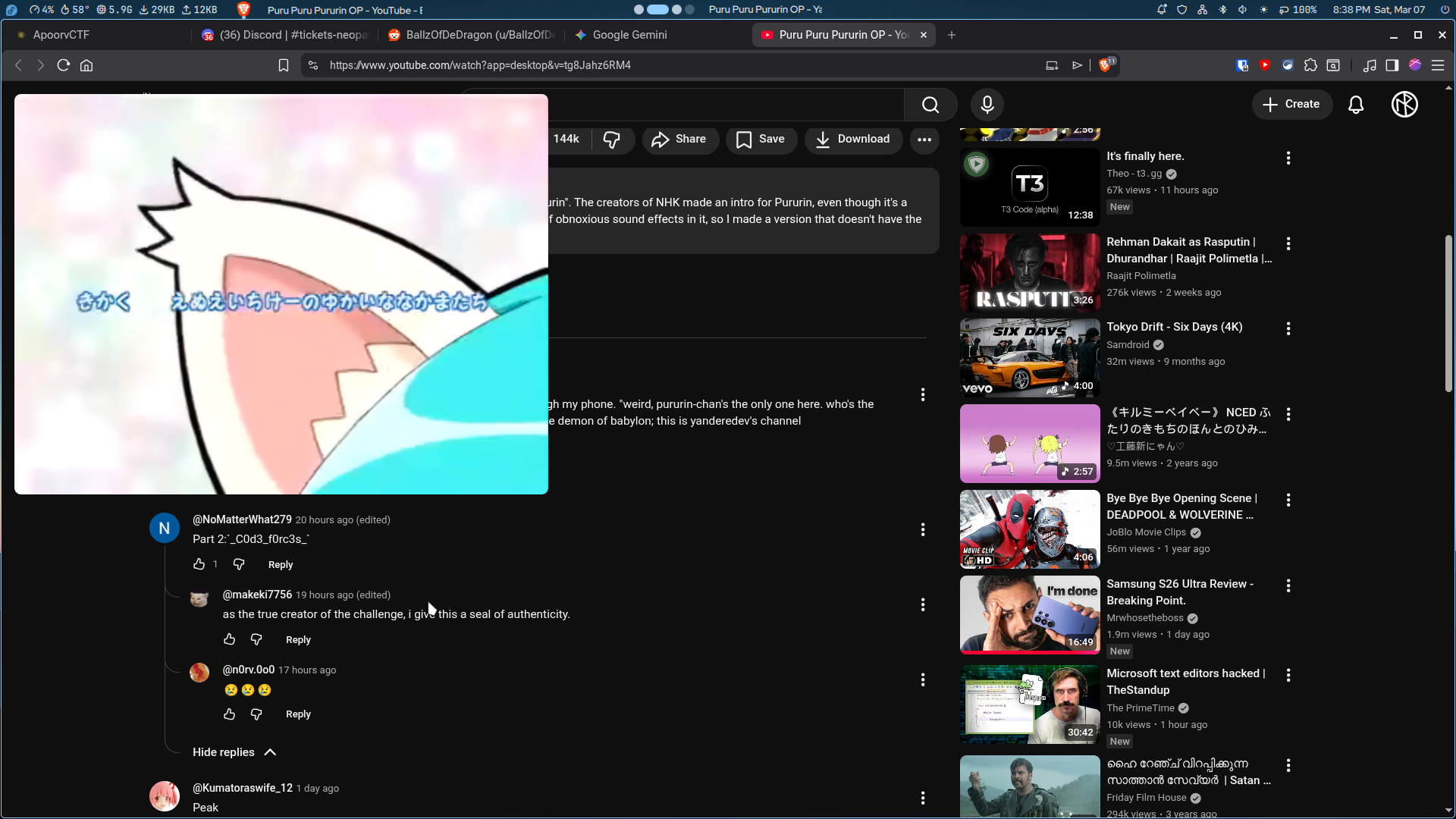1456x819 pixels.
Task: Reload the page with the refresh icon
Action: (64, 65)
